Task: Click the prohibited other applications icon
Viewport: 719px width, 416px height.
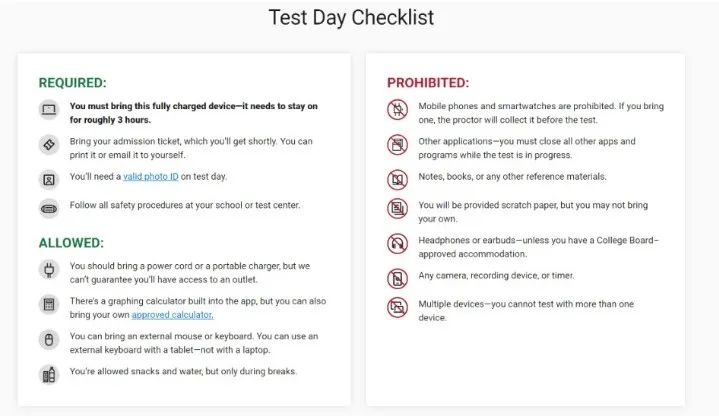Action: [398, 145]
